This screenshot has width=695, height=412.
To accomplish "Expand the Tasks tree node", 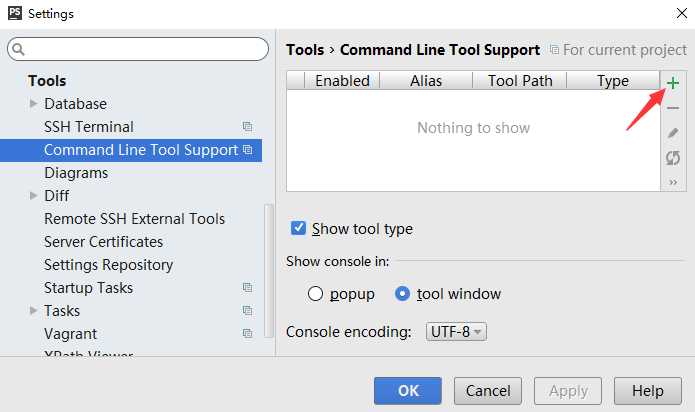I will (33, 311).
